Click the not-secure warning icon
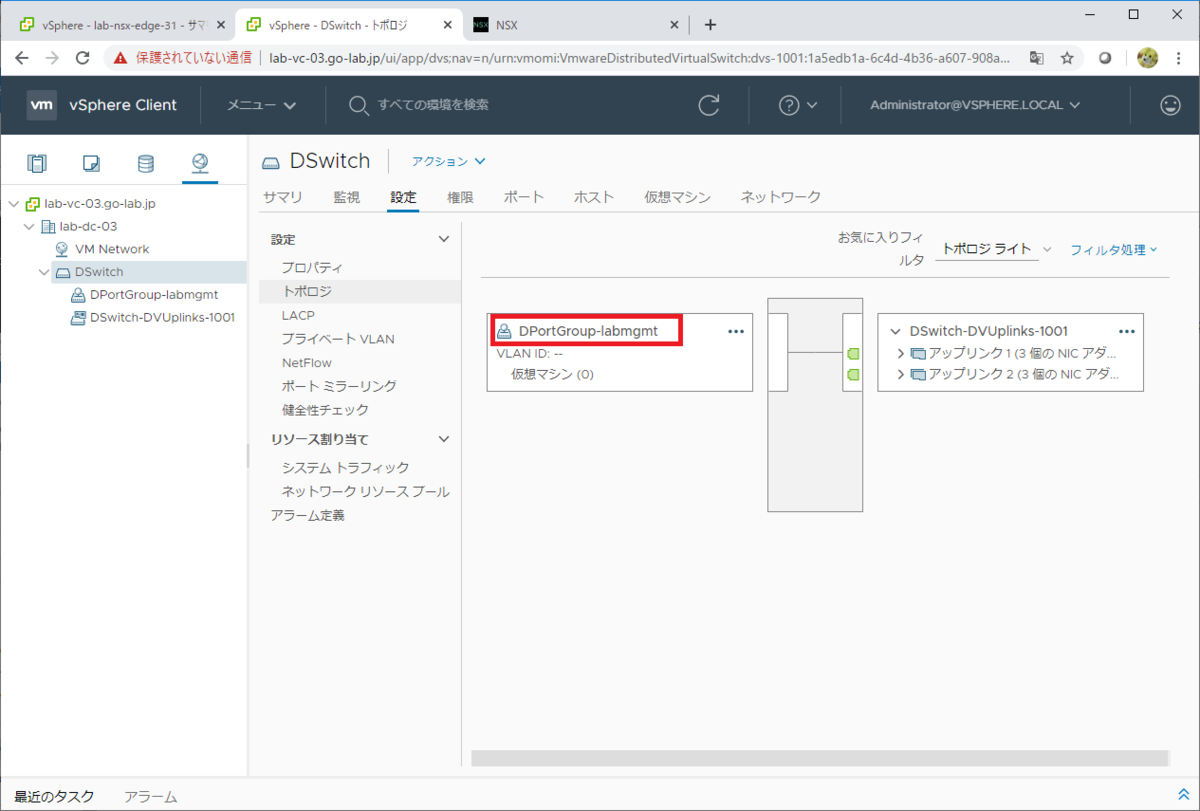The image size is (1200, 811). [x=121, y=58]
